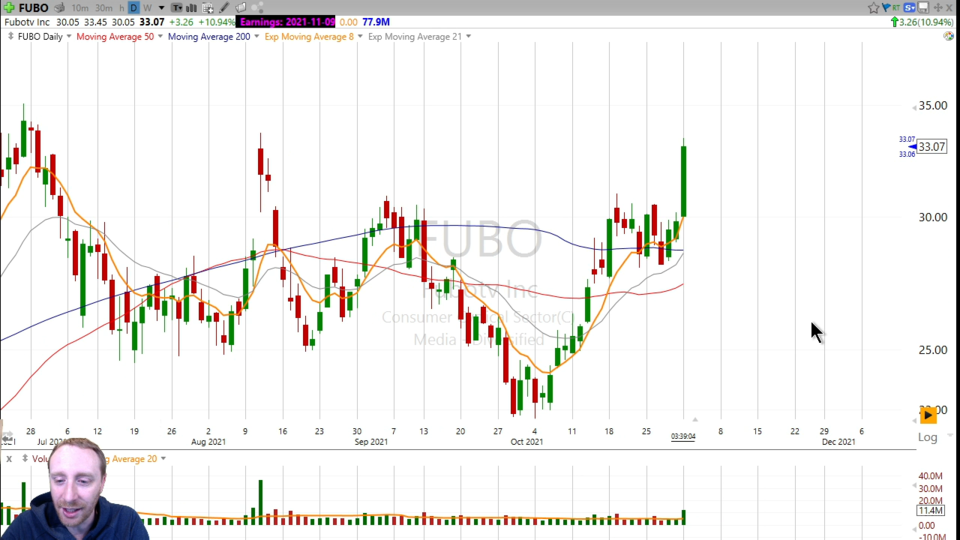This screenshot has width=960, height=540.
Task: Click the save chart icon
Action: [923, 8]
